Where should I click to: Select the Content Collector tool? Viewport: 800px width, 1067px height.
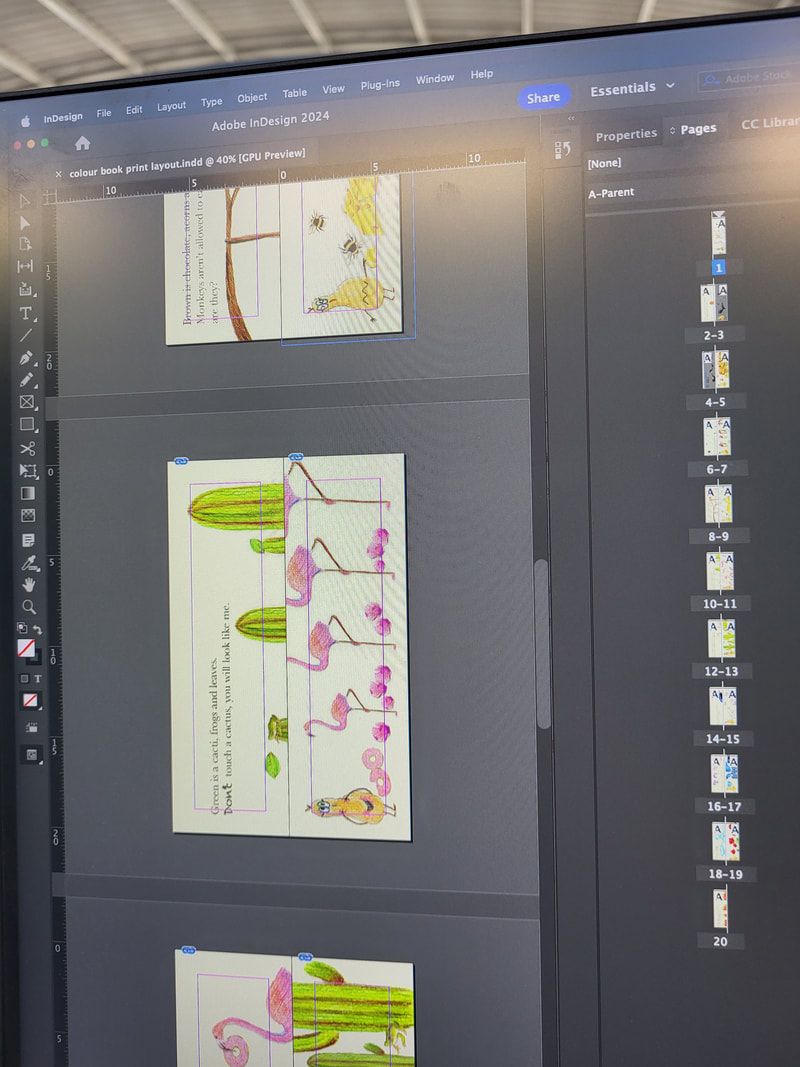click(26, 289)
